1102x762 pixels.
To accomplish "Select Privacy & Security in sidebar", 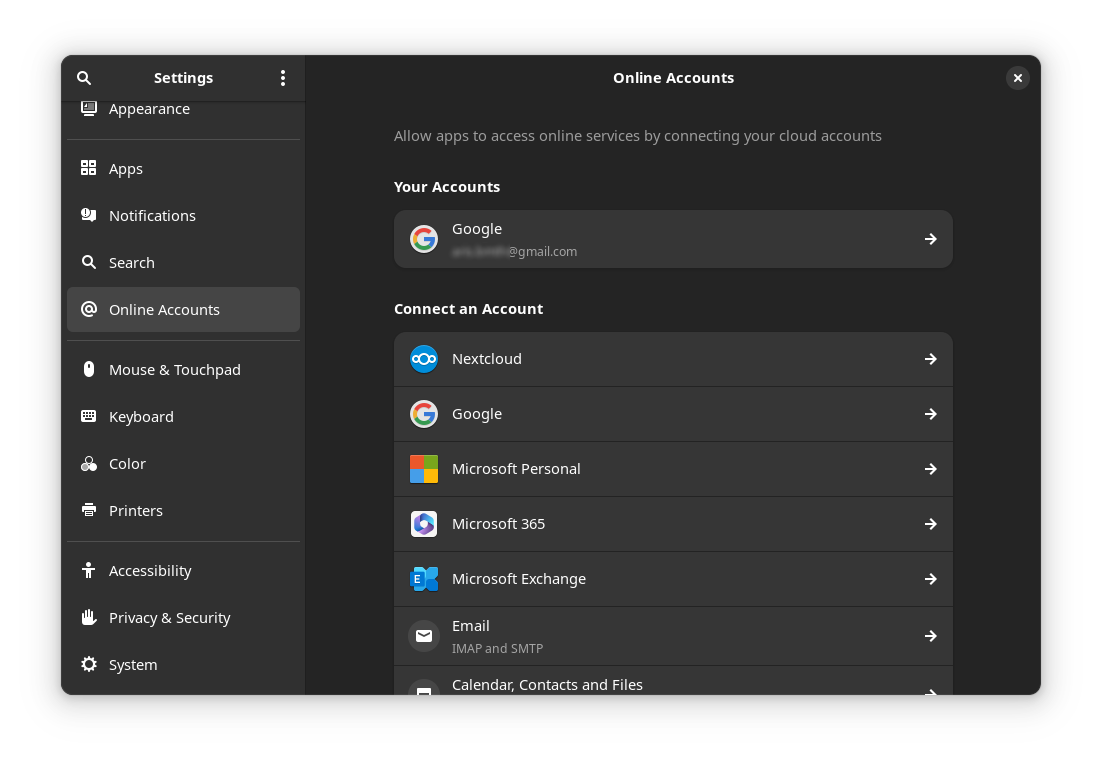I will coord(183,618).
